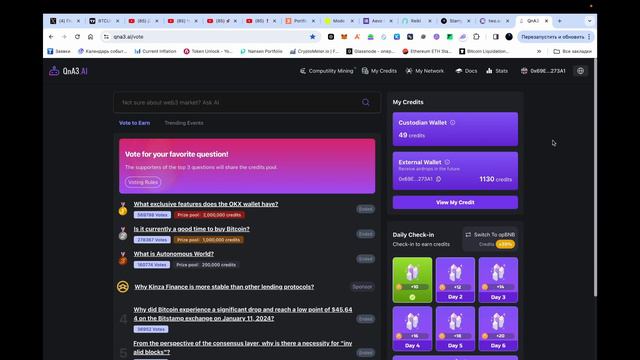The image size is (640, 360).
Task: Click the 1130 credits external wallet balance
Action: click(495, 179)
